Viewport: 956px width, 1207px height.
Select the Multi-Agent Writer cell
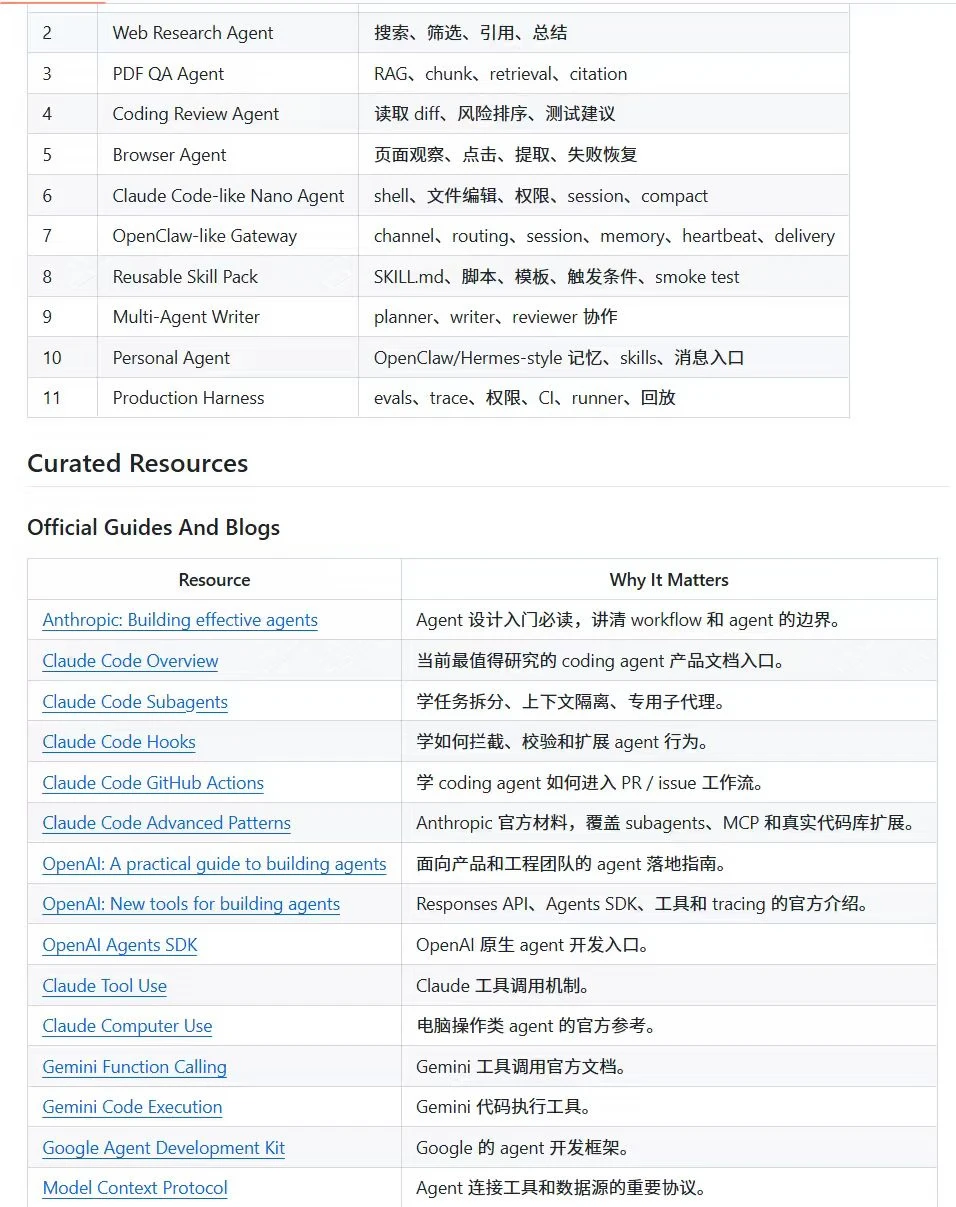[228, 317]
